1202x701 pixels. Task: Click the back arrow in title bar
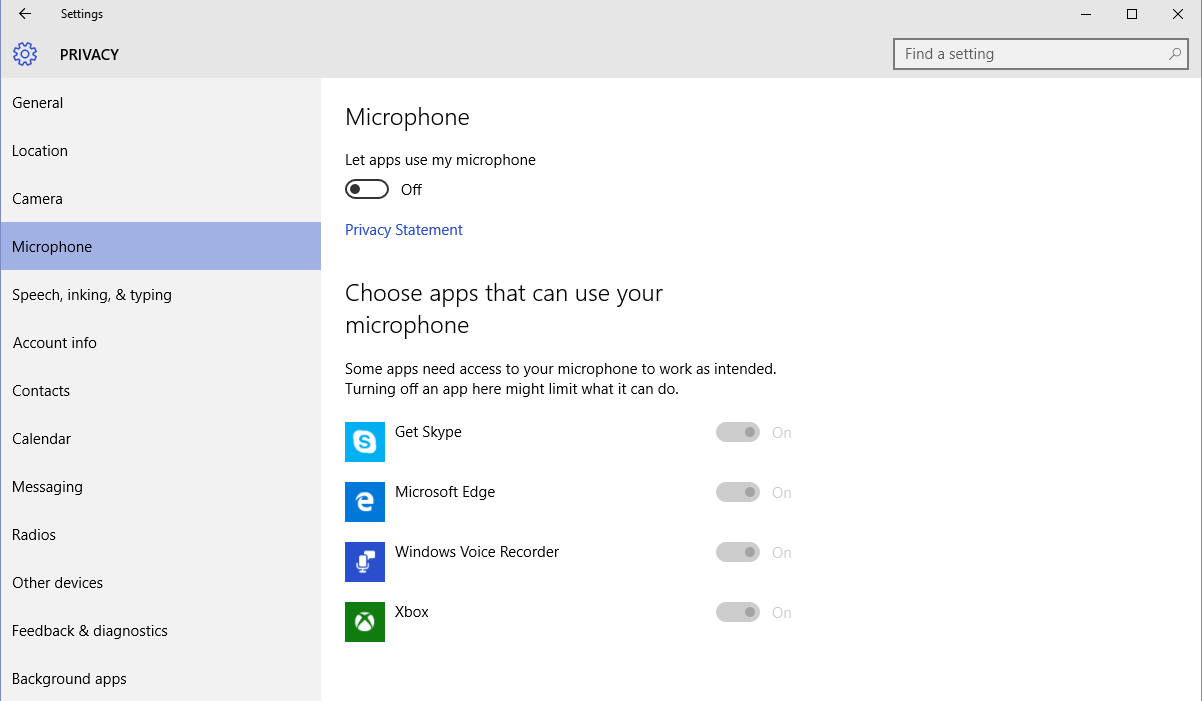click(25, 14)
